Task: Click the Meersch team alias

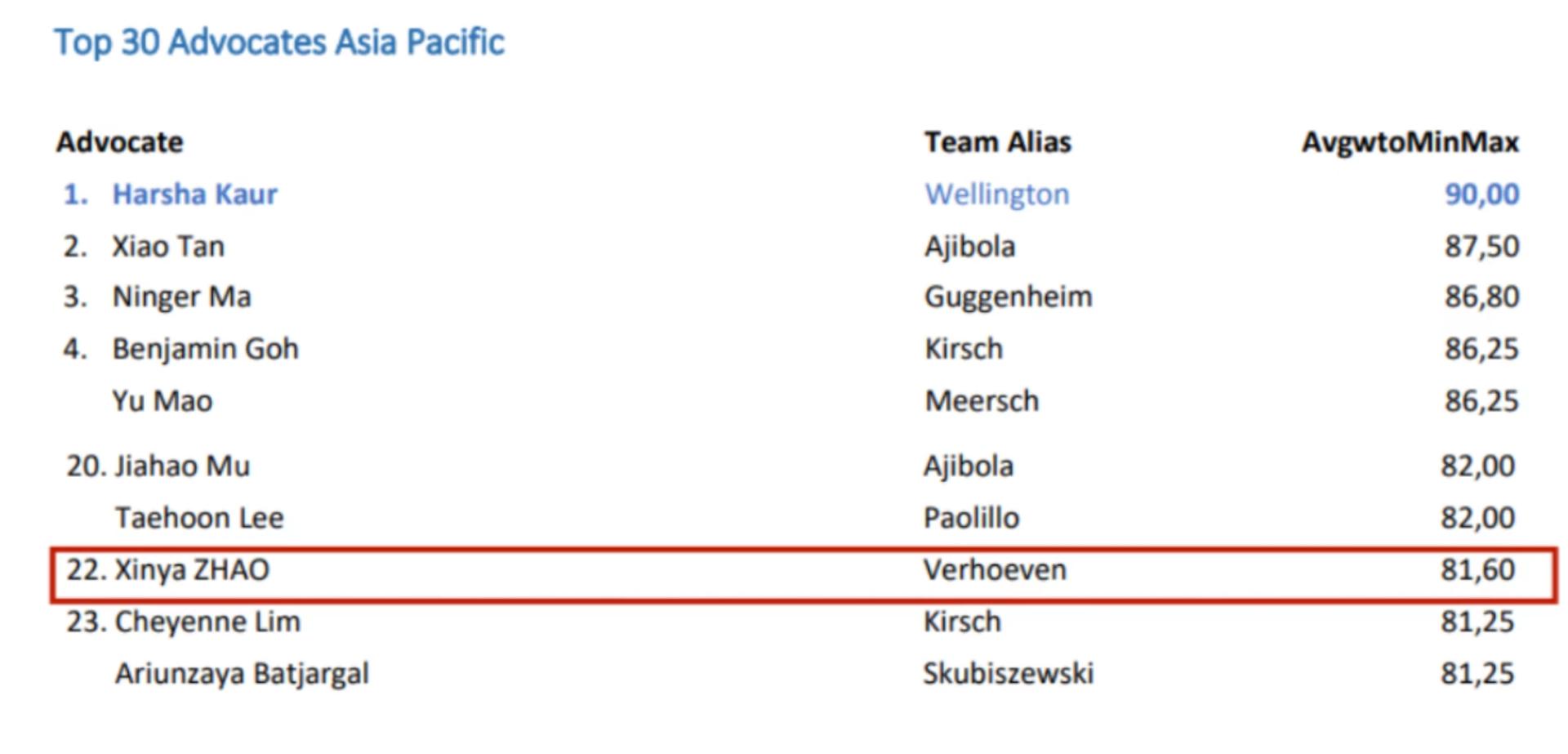Action: click(x=982, y=401)
